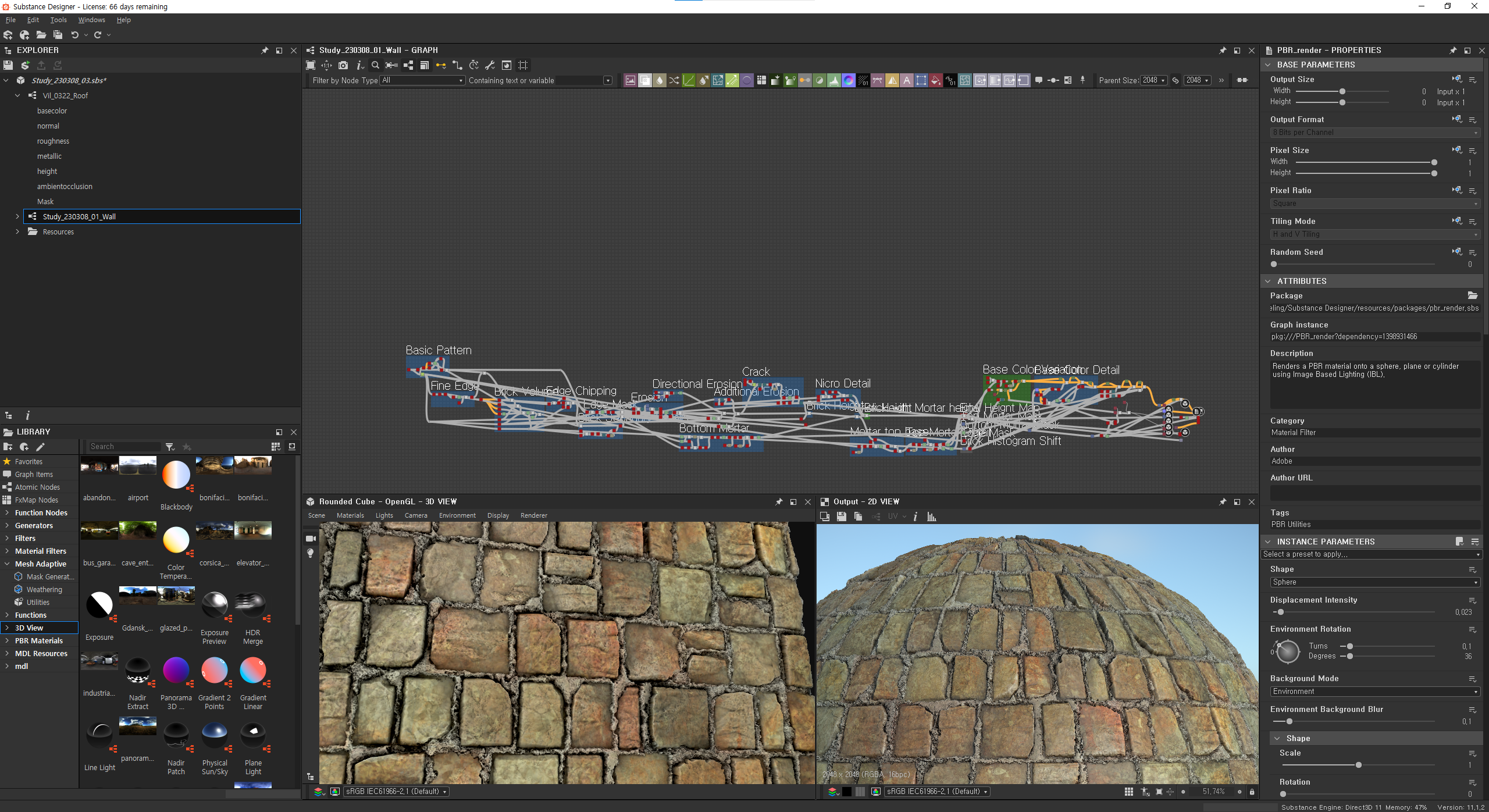
Task: Click the Bitmap node icon in graph toolbar
Action: coord(630,81)
